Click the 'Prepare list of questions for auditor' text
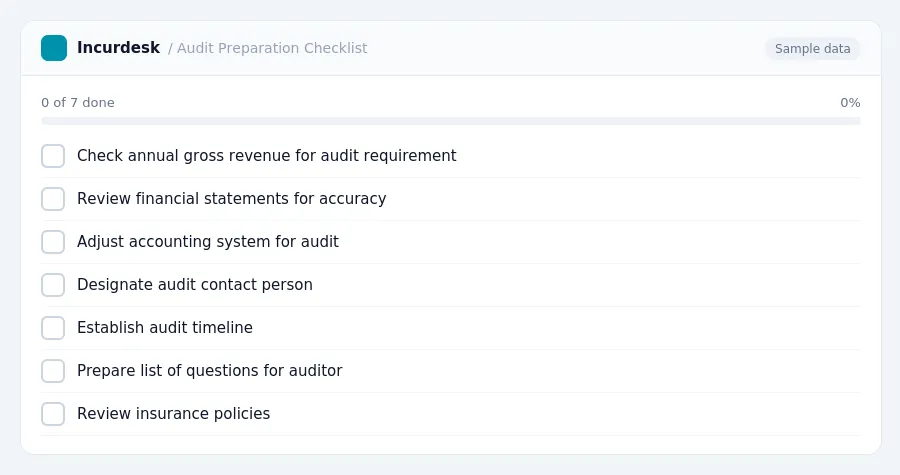Image resolution: width=900 pixels, height=475 pixels. click(x=210, y=371)
